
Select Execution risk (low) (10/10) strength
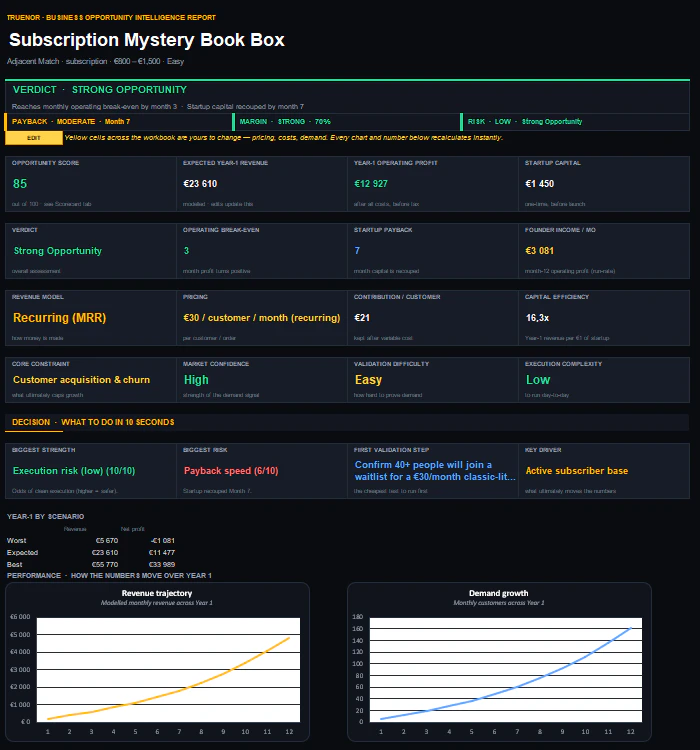click(74, 471)
